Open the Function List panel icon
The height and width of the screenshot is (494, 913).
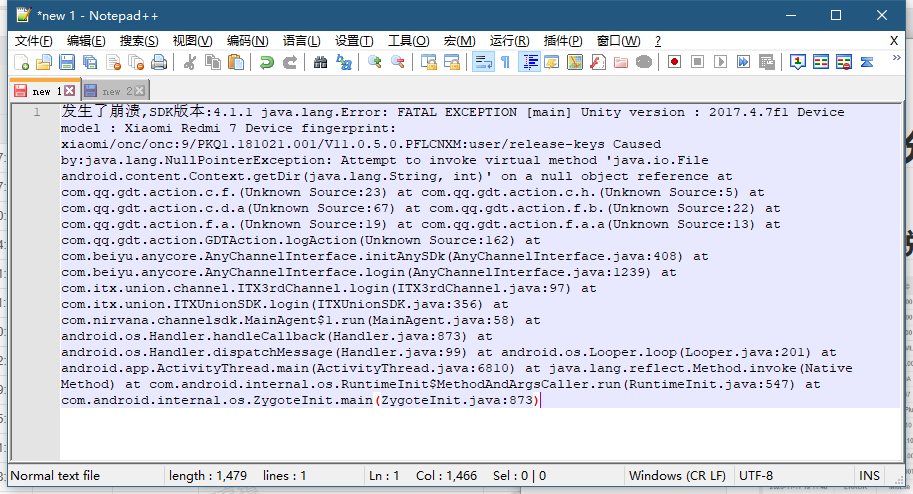pos(598,62)
